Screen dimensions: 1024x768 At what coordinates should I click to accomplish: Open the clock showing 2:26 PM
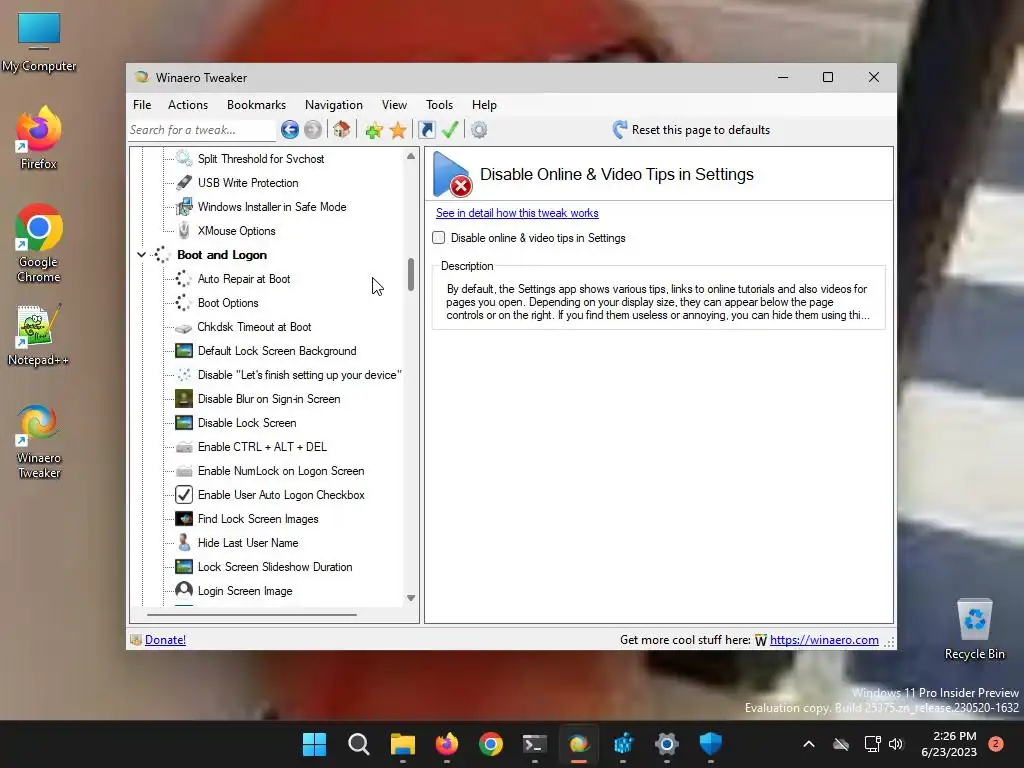pos(949,744)
